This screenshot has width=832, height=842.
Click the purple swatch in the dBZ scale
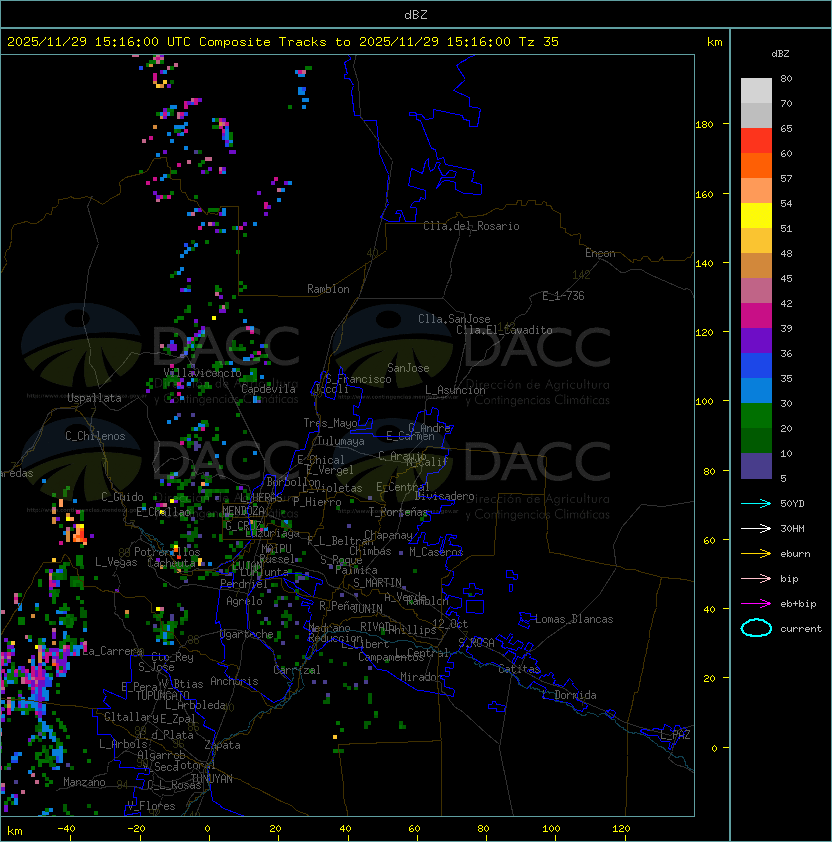pos(756,340)
